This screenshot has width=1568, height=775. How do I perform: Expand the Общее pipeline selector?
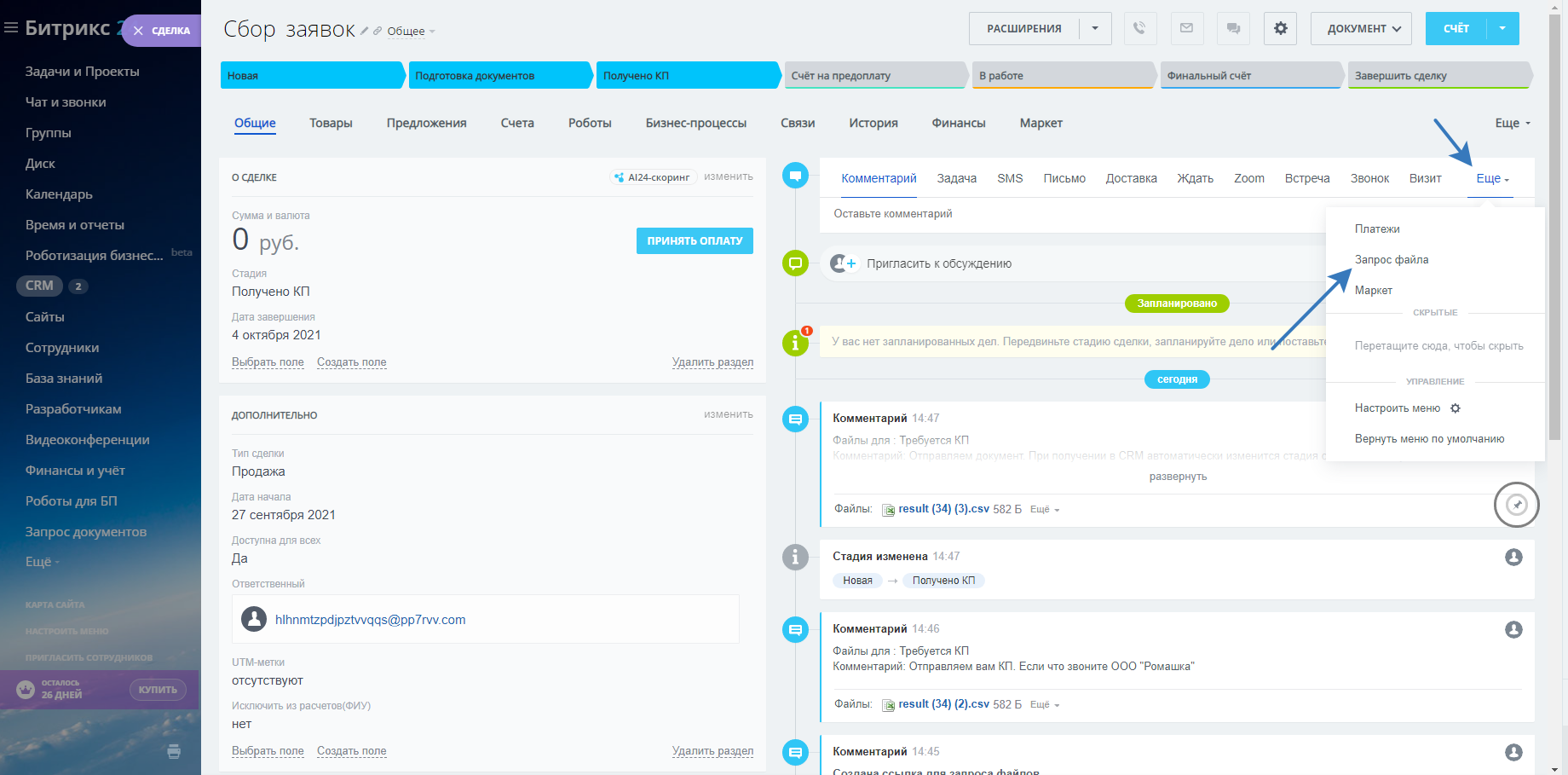pos(411,32)
